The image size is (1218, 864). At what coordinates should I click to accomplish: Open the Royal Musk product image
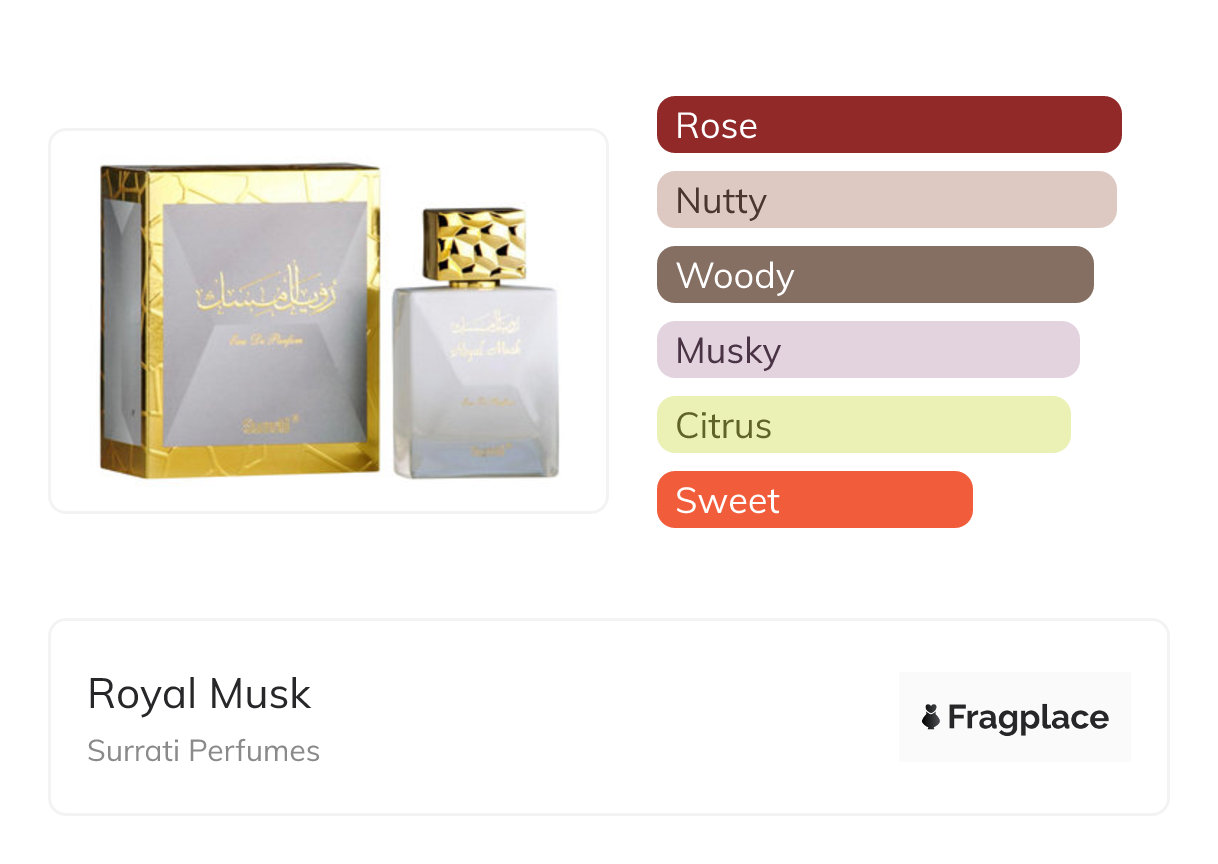329,321
